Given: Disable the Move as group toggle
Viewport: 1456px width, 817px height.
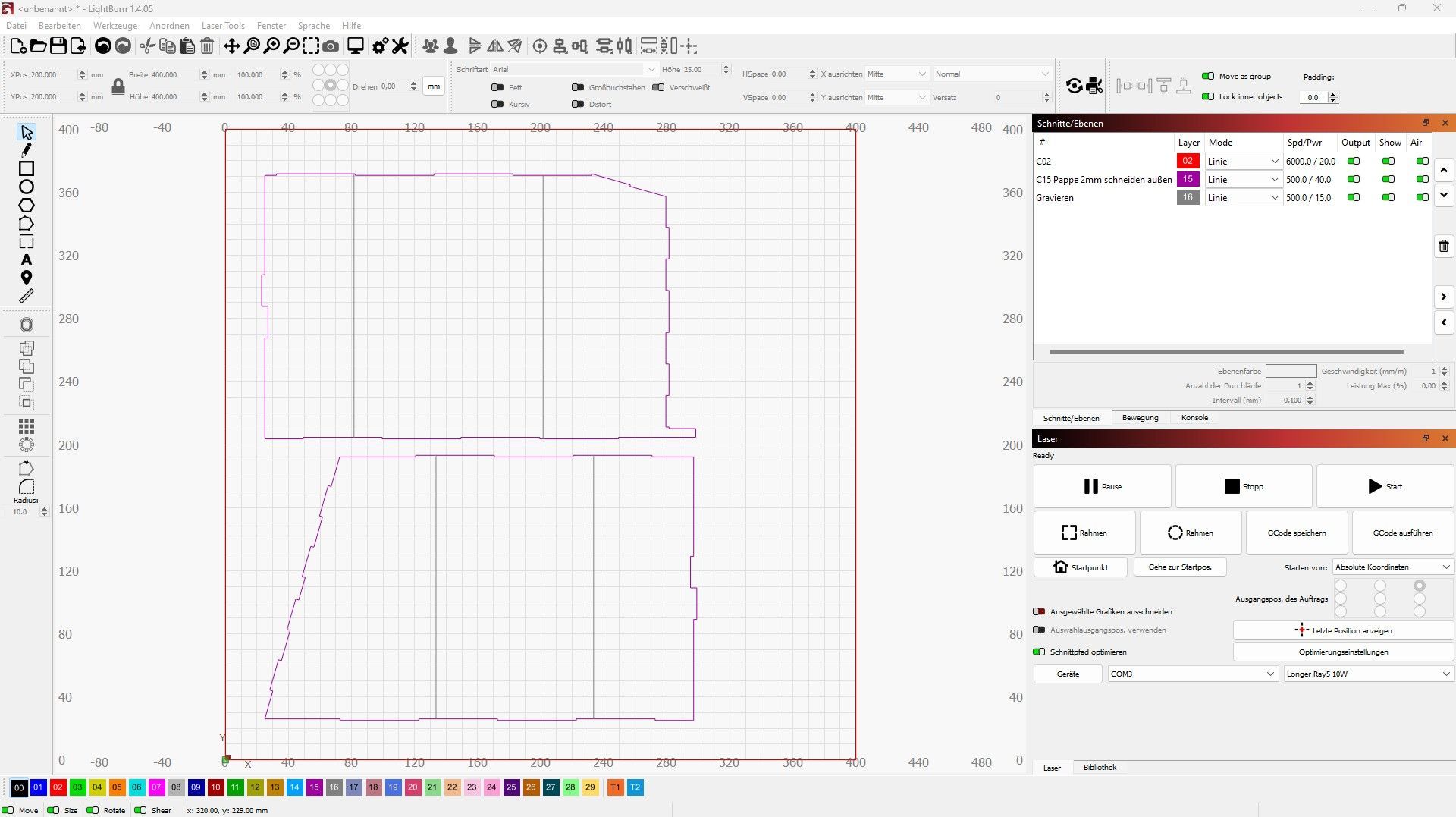Looking at the screenshot, I should click(x=1208, y=76).
